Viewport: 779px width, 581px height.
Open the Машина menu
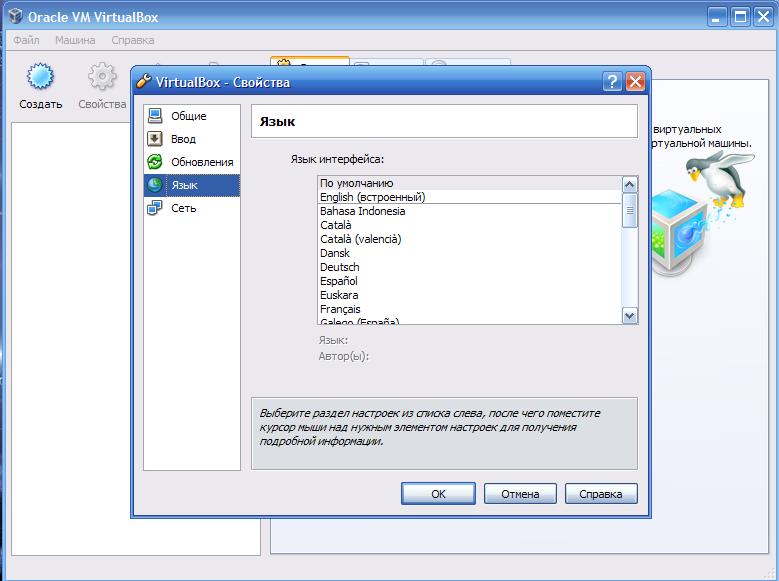click(75, 40)
